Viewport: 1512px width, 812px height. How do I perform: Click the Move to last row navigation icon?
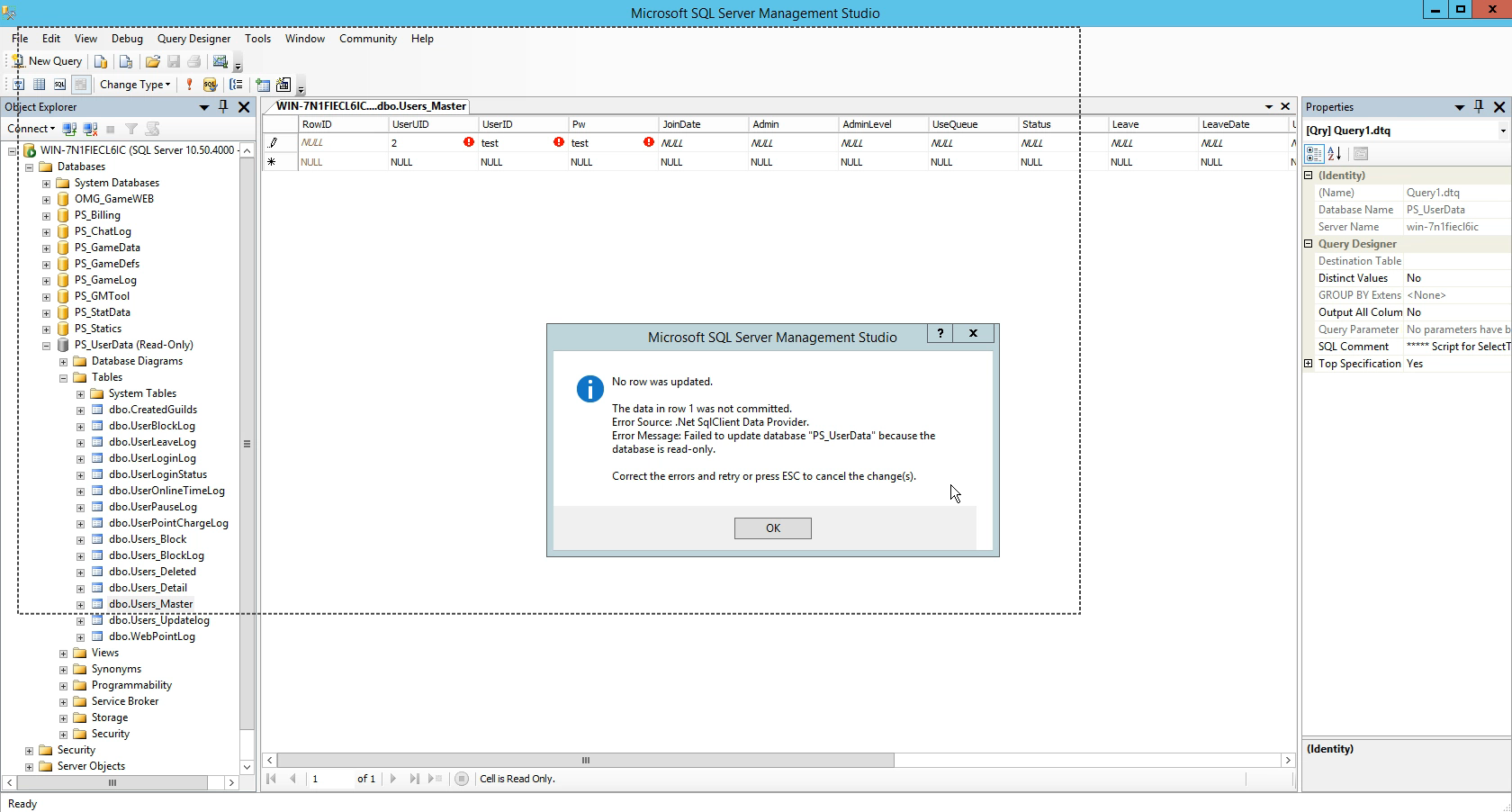tap(415, 779)
